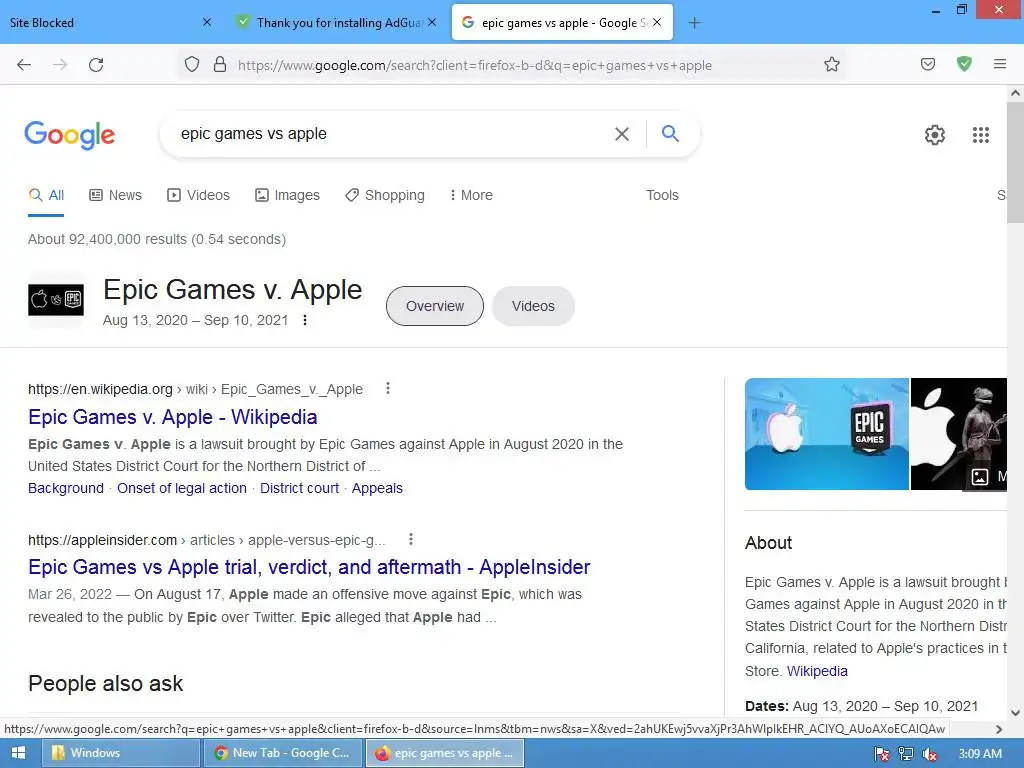Open Wikipedia link in About panel
This screenshot has width=1024, height=768.
tap(817, 671)
